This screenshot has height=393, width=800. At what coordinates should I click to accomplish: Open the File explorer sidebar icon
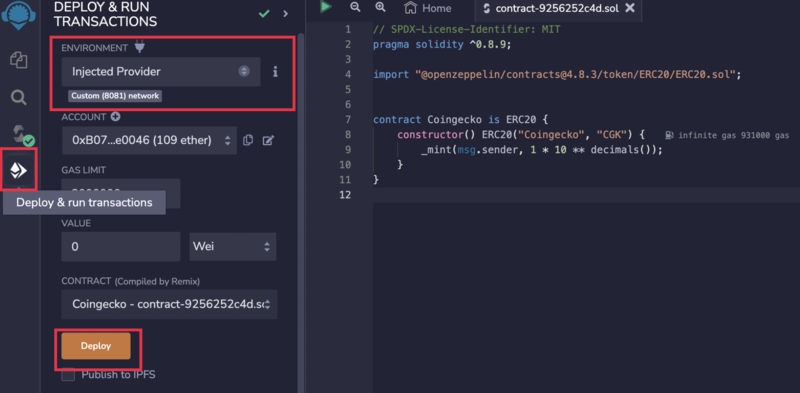(x=19, y=60)
